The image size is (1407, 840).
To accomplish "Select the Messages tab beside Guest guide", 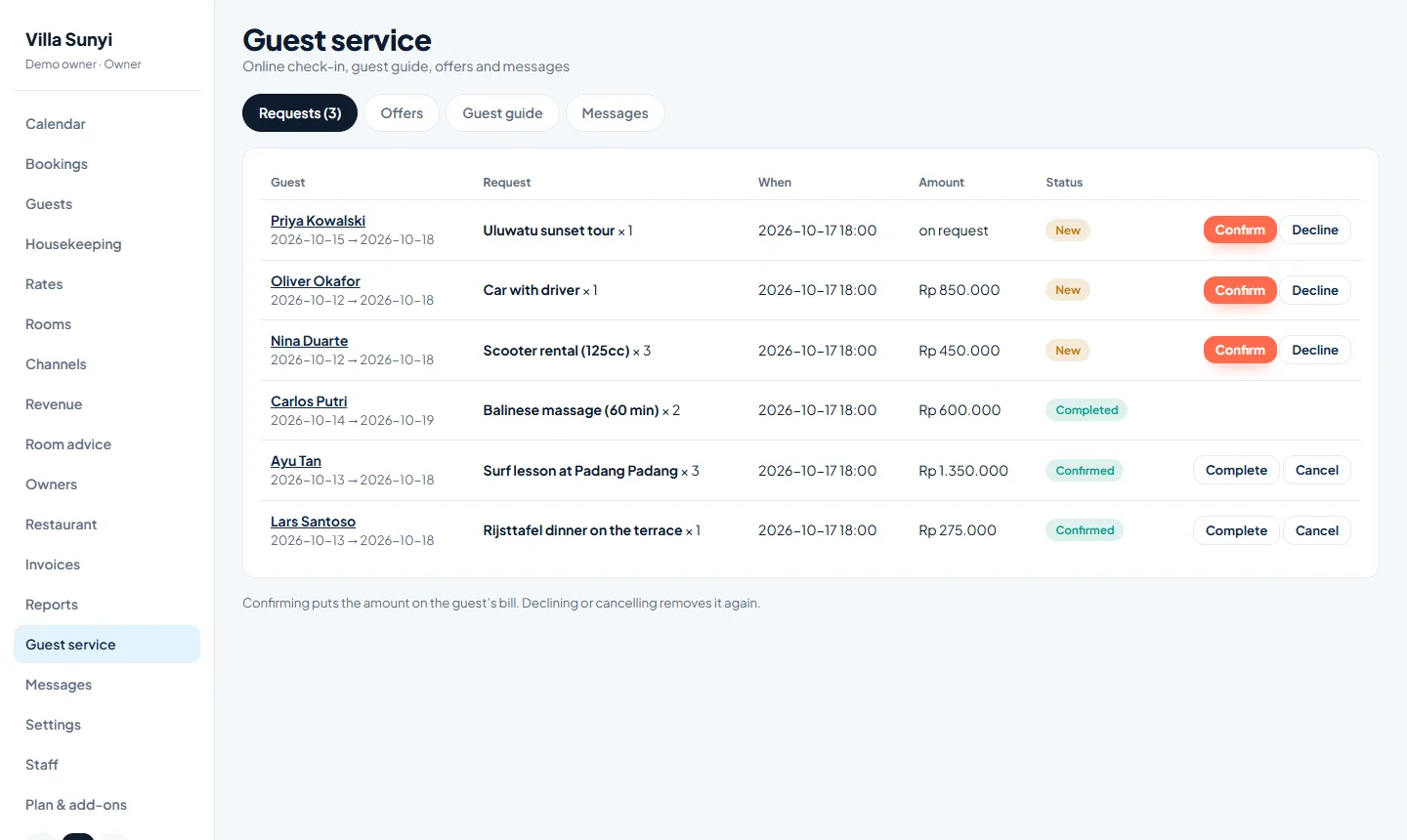I will tap(615, 113).
